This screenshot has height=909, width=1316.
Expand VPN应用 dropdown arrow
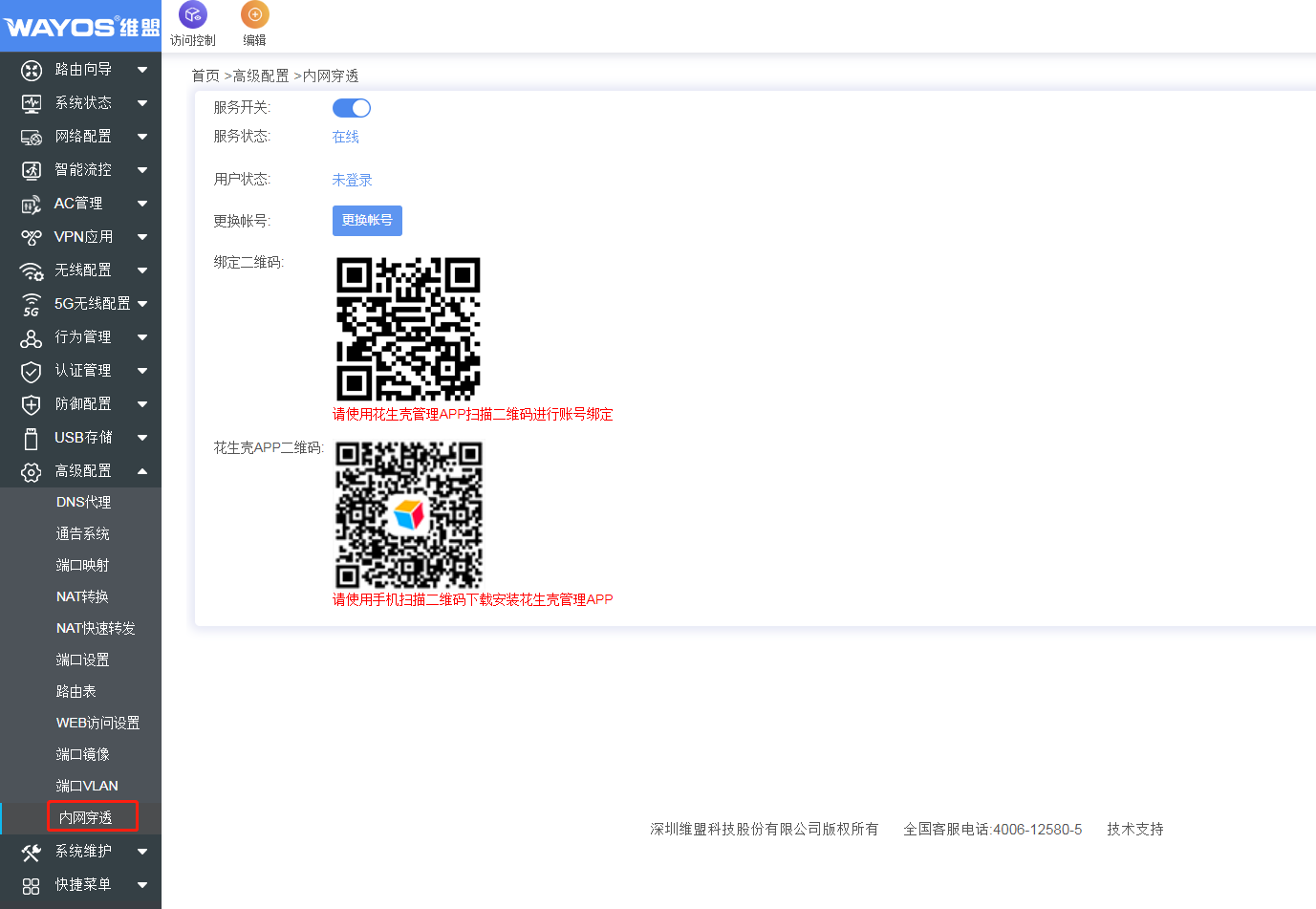(x=142, y=237)
